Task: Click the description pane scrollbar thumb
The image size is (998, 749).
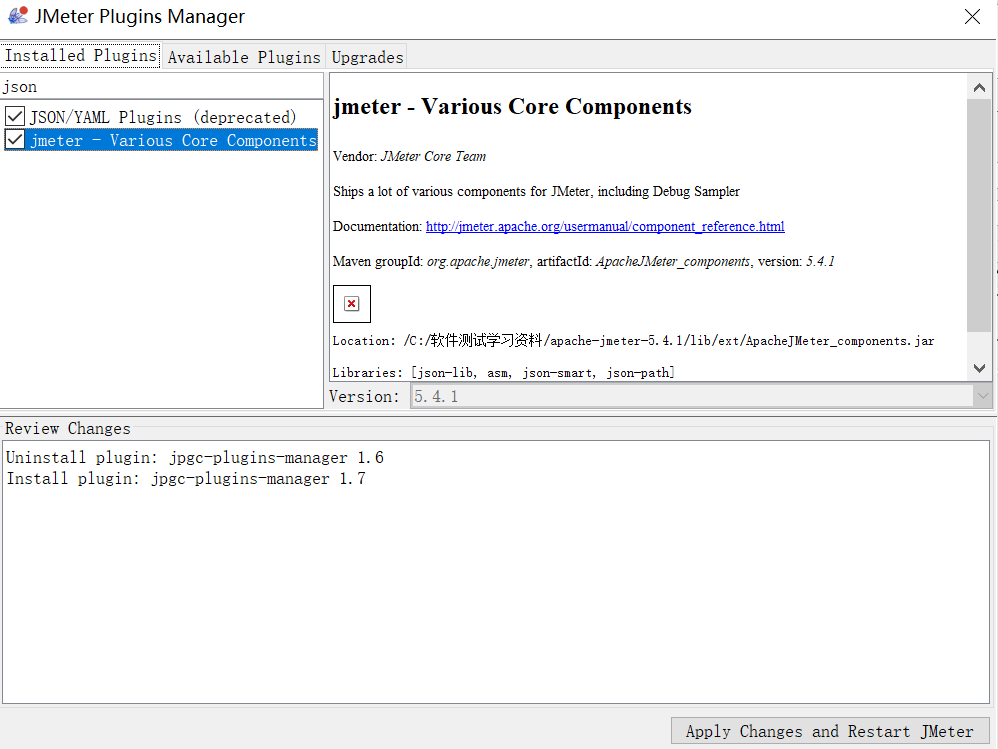Action: [x=979, y=215]
